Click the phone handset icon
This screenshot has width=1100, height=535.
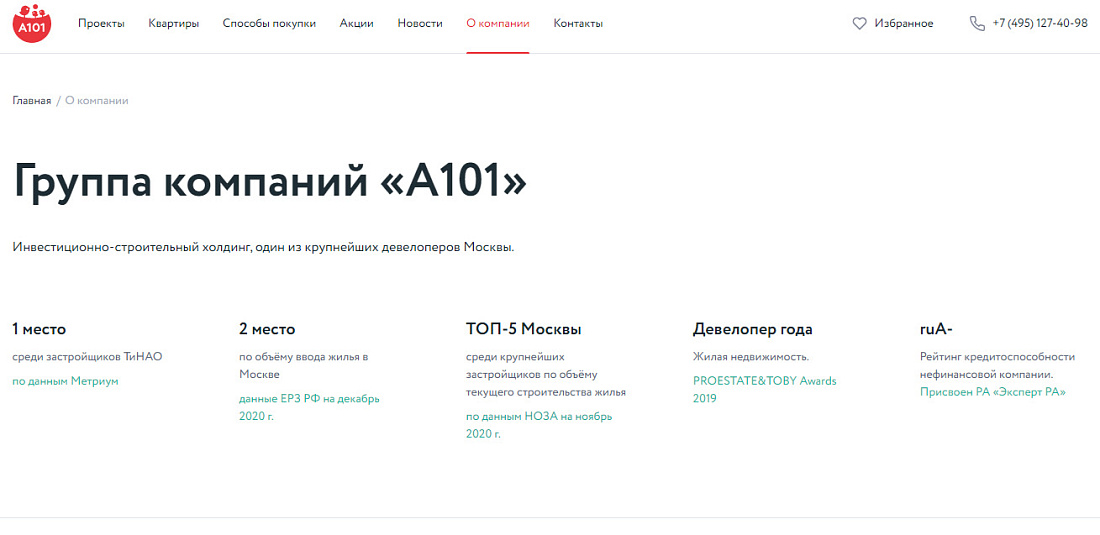click(x=977, y=24)
